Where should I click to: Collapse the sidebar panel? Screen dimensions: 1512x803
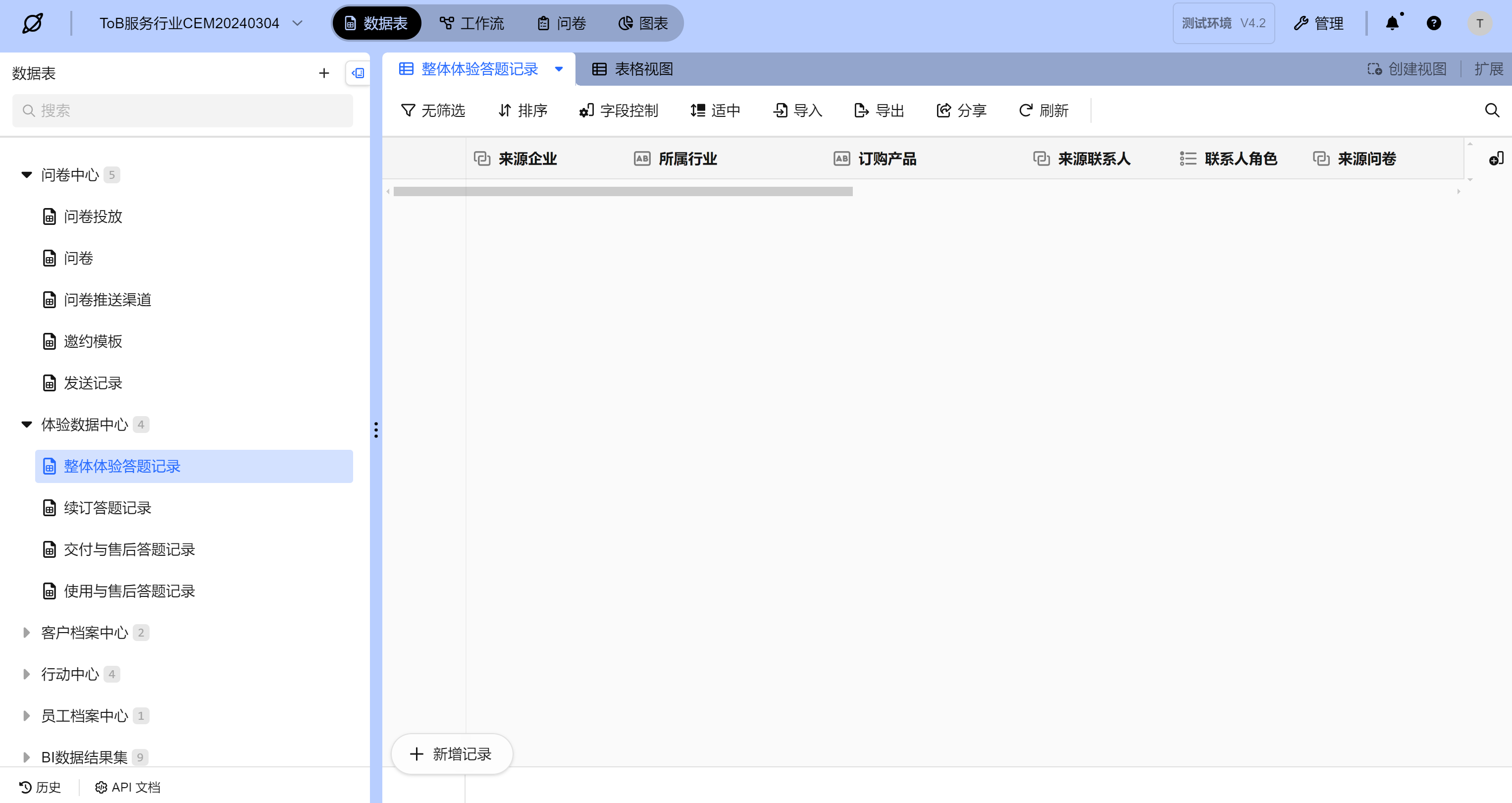(x=358, y=73)
